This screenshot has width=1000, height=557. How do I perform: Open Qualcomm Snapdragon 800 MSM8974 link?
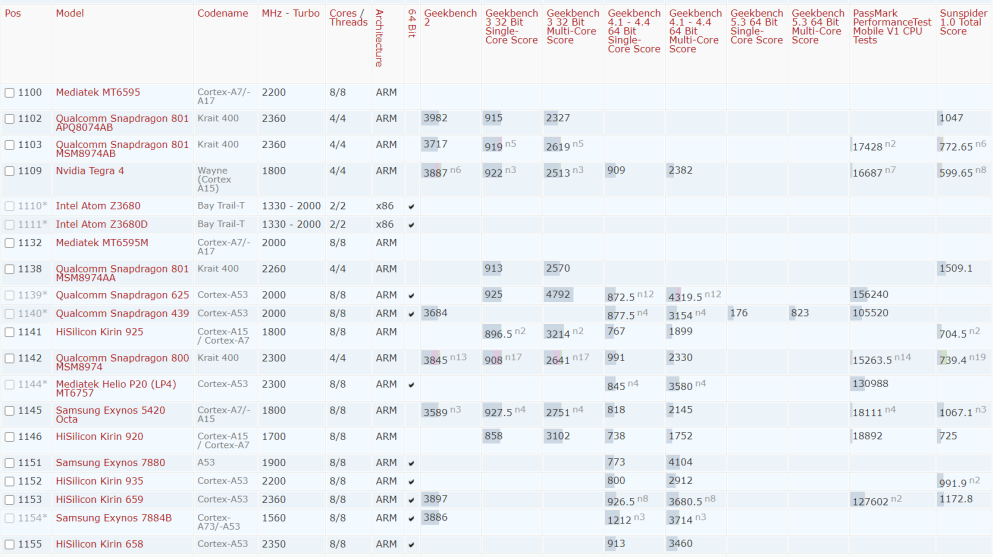pos(122,363)
